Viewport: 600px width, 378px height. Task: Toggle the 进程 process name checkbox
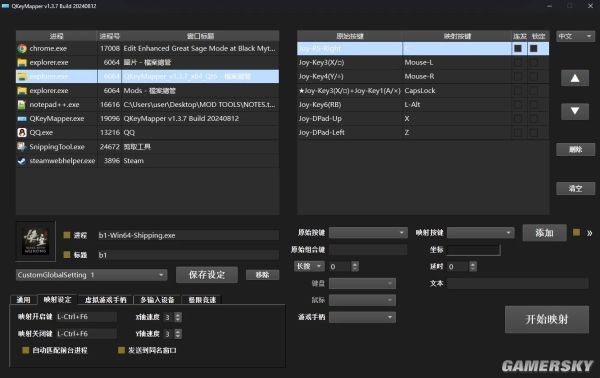click(x=67, y=235)
